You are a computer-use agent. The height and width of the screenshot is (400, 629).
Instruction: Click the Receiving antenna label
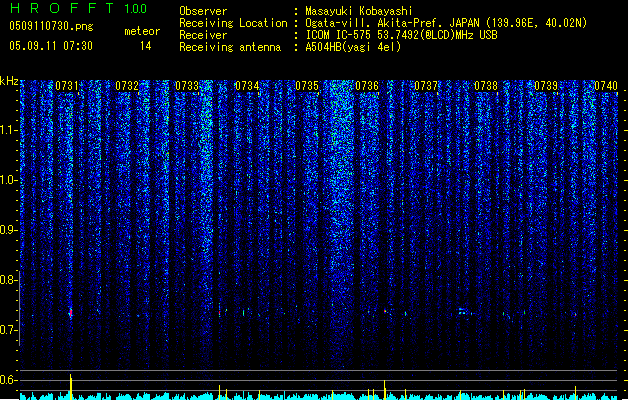pyautogui.click(x=230, y=47)
